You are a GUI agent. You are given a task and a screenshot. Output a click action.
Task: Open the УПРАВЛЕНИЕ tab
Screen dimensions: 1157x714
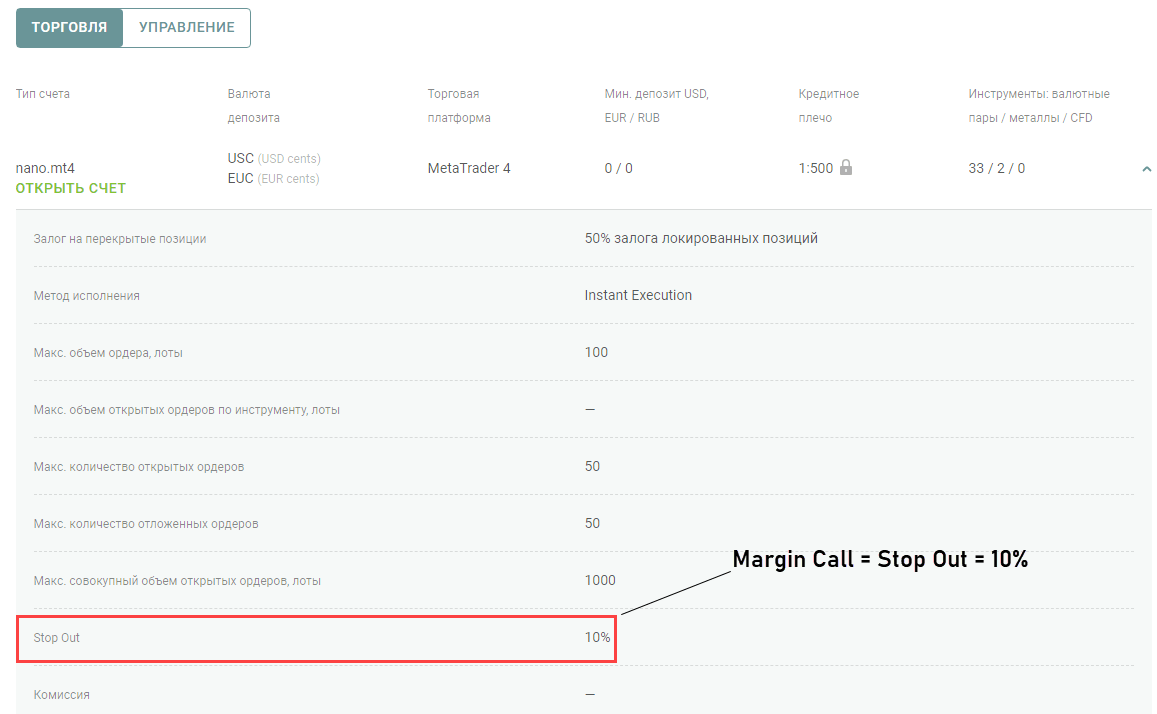point(186,28)
